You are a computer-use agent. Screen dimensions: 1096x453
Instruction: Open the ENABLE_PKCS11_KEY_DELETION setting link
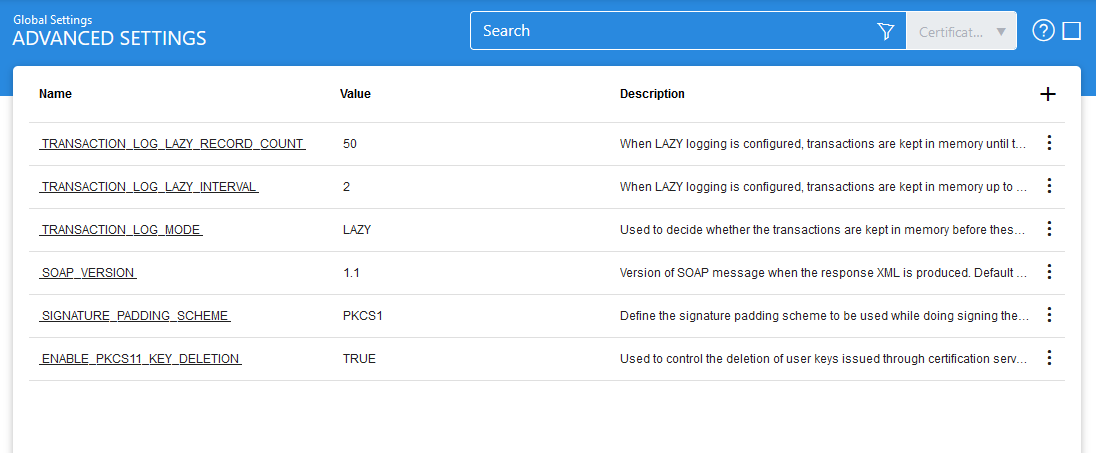(141, 359)
